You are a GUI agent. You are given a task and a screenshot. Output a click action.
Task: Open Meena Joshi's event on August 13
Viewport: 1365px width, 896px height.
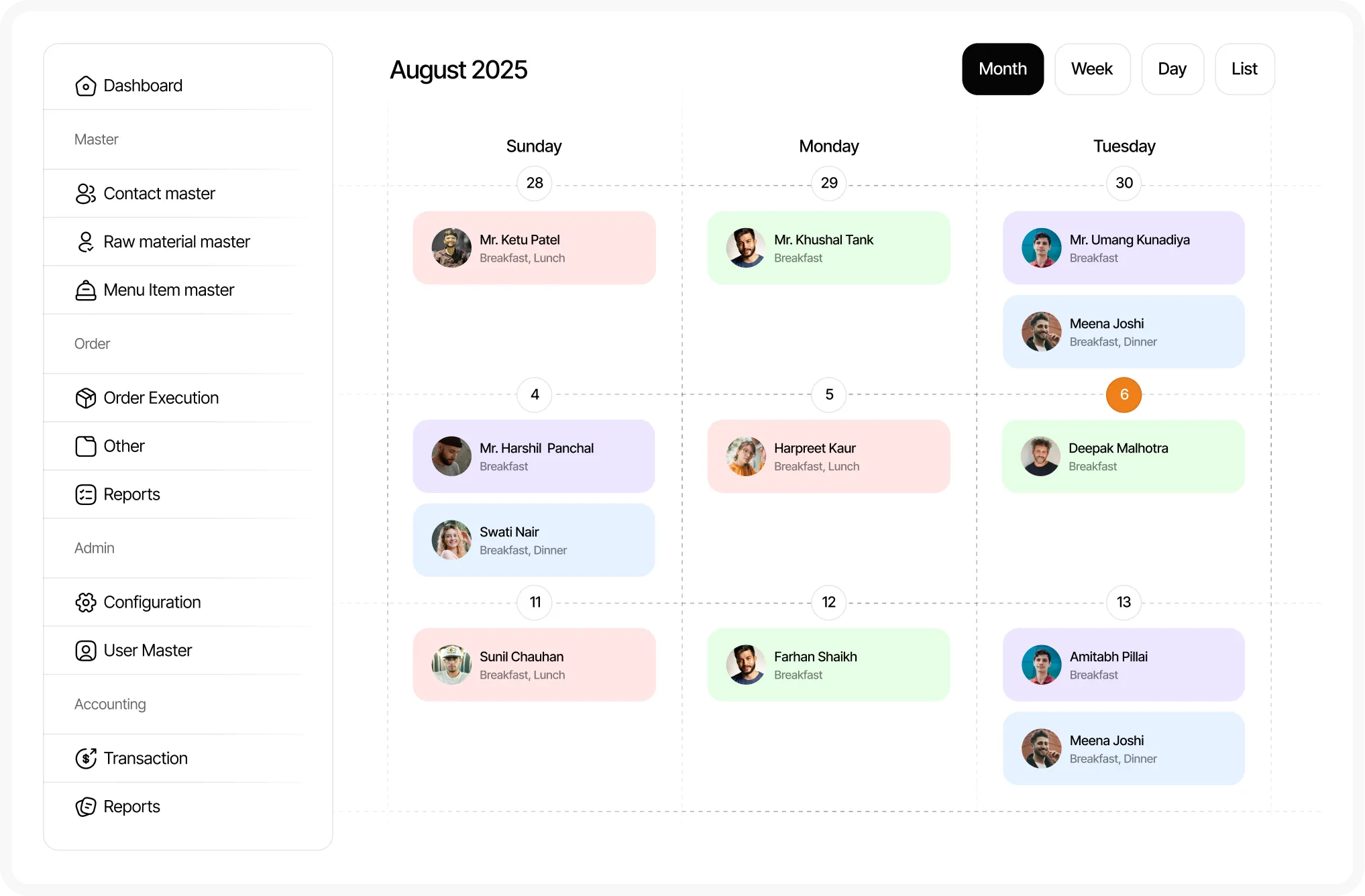coord(1124,748)
